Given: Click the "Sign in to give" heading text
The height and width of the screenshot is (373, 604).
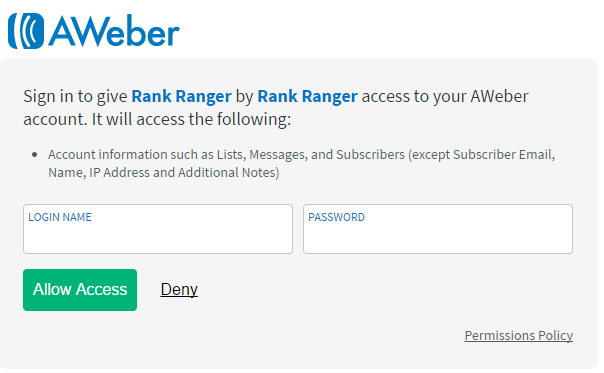Looking at the screenshot, I should pyautogui.click(x=75, y=96).
